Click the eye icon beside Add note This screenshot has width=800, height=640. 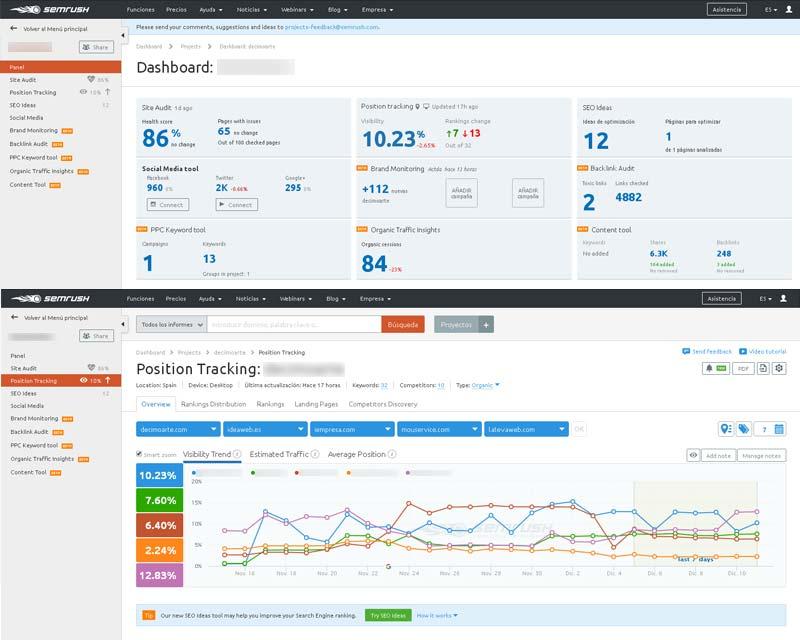click(x=692, y=455)
